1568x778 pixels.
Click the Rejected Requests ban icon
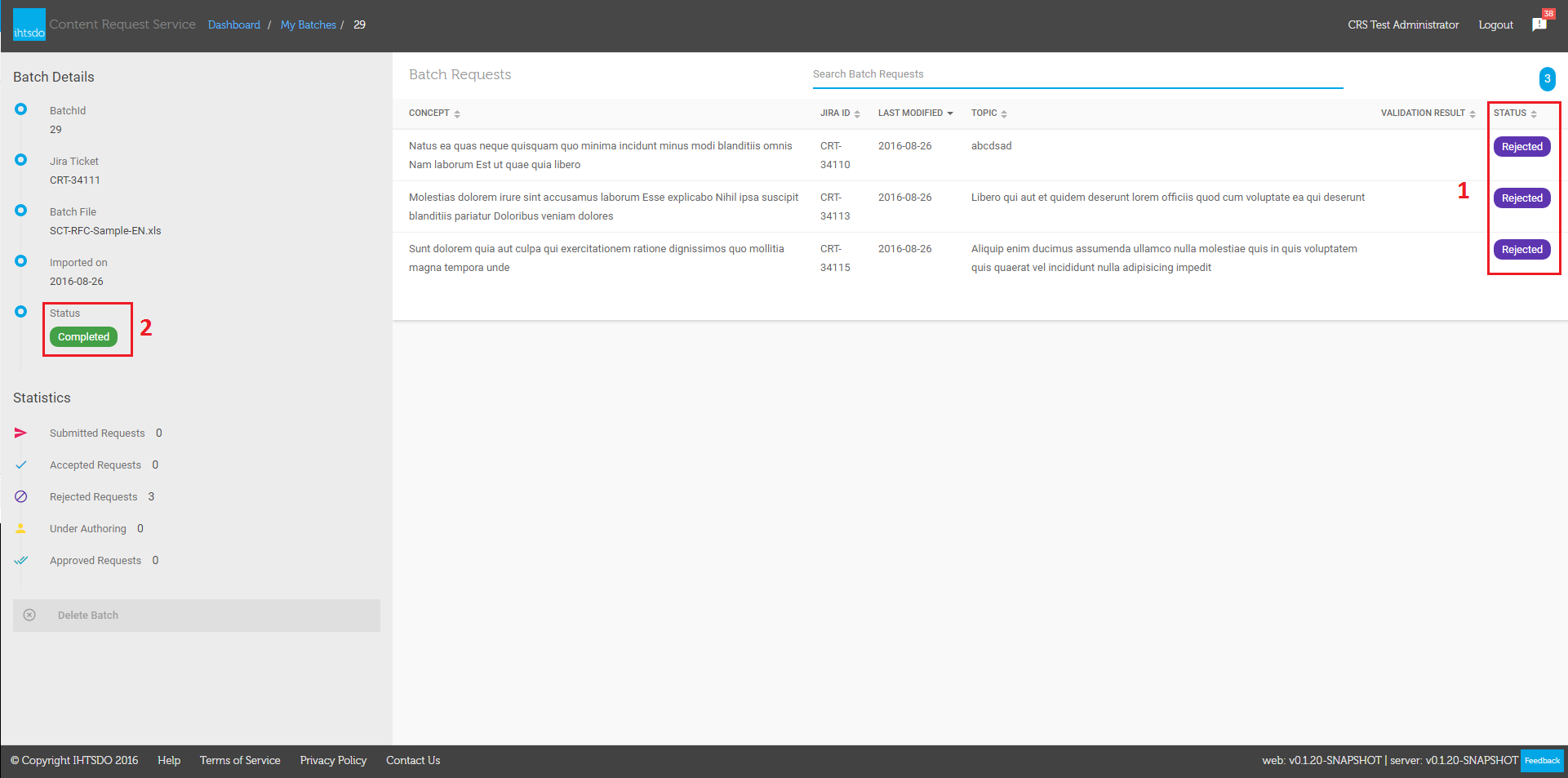click(x=21, y=496)
